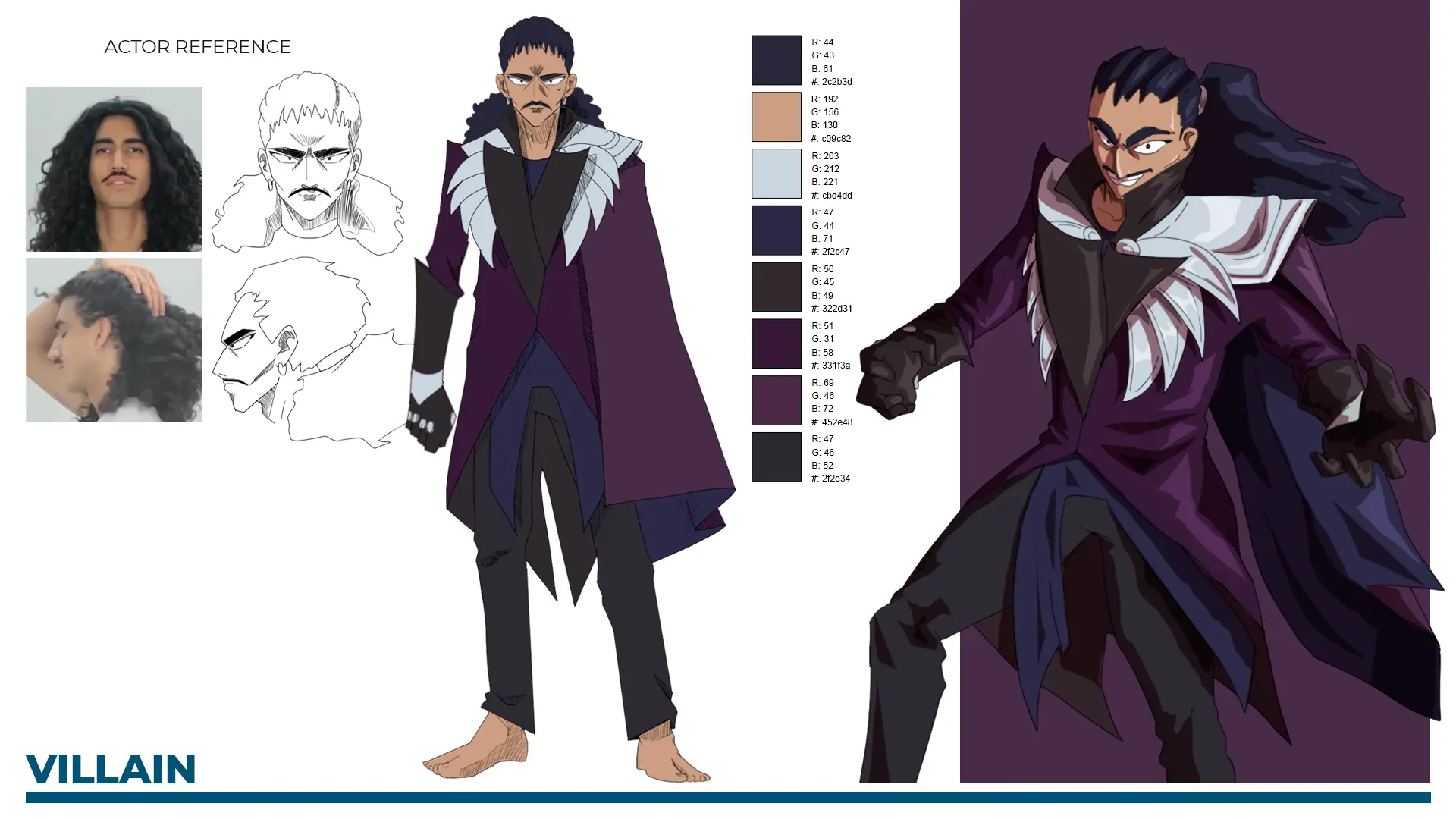Click the hex code text #: 2c2b3d

pos(831,82)
